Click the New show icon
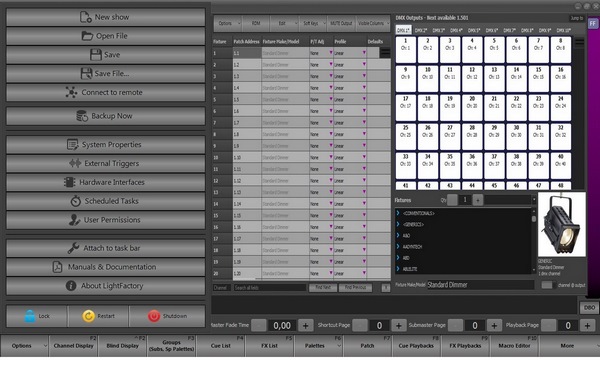 click(85, 17)
